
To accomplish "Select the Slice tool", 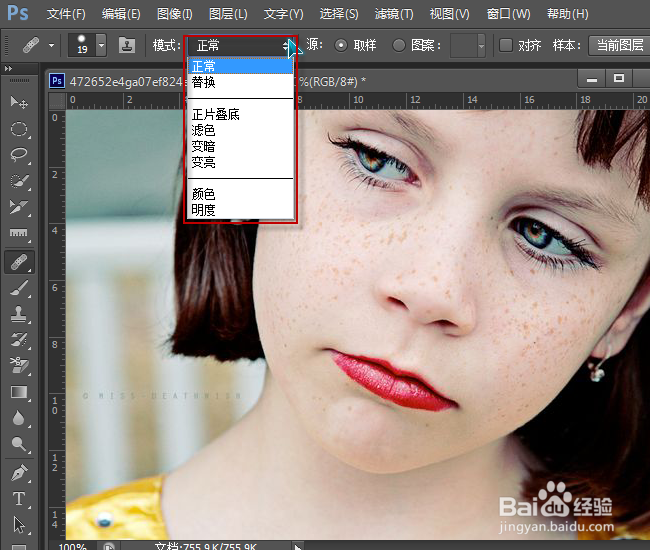I will [19, 207].
